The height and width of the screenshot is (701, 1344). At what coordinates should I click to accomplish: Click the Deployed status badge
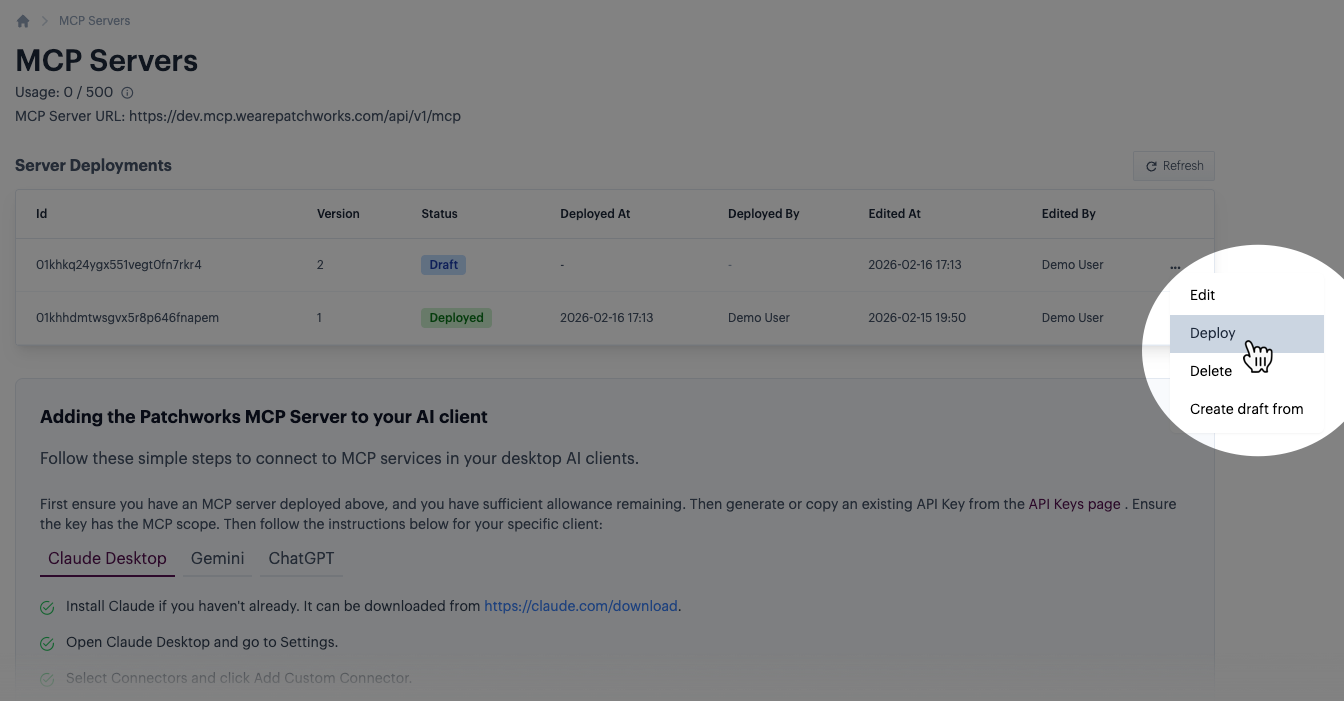click(x=456, y=318)
